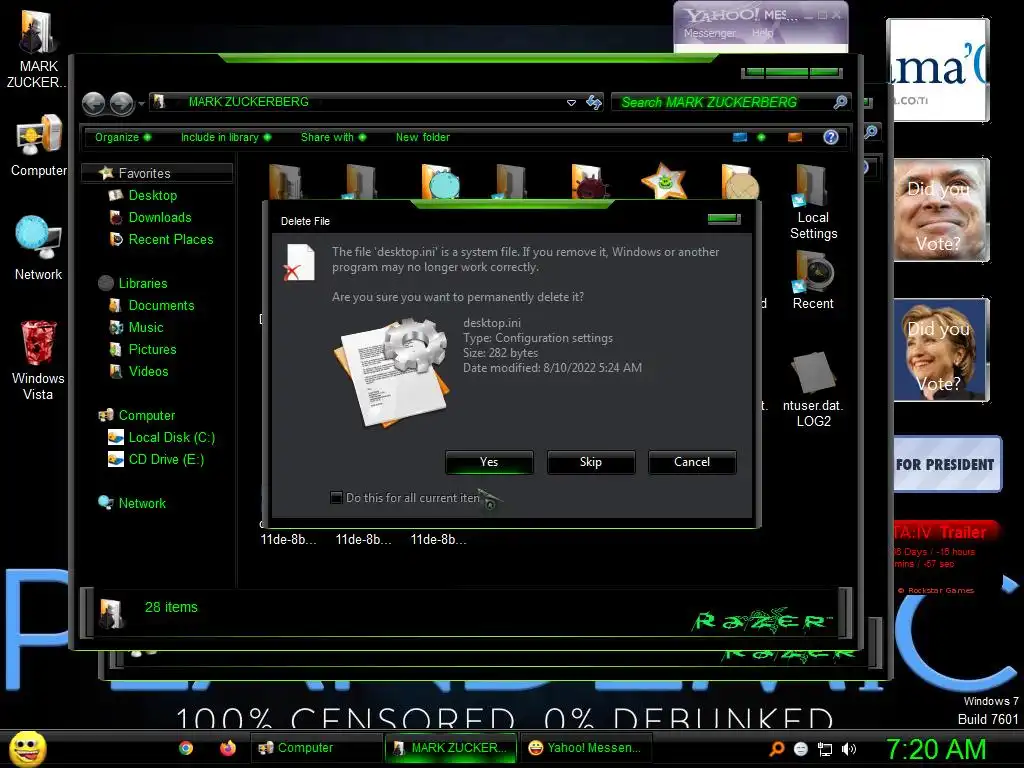The image size is (1024, 768).
Task: Click the bottom 'Did you Vote?' gadget
Action: coord(941,350)
